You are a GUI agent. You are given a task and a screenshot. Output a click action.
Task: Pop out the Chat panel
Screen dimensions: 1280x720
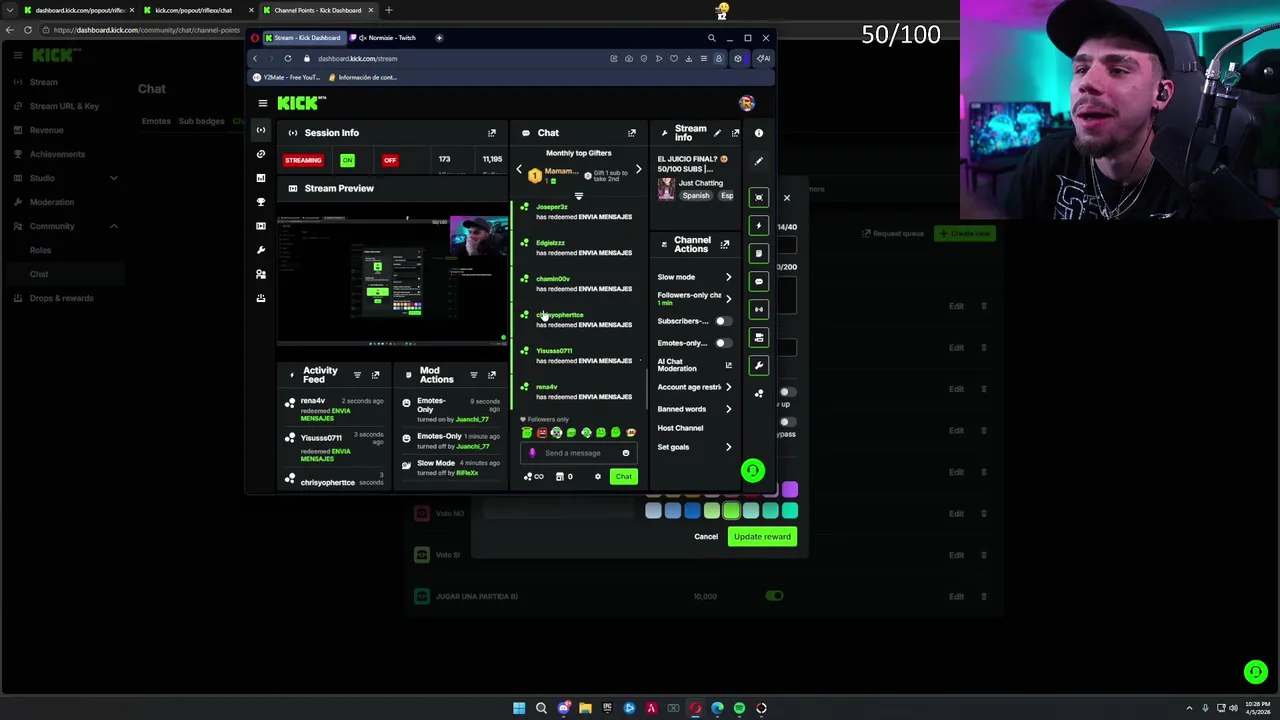click(x=632, y=133)
